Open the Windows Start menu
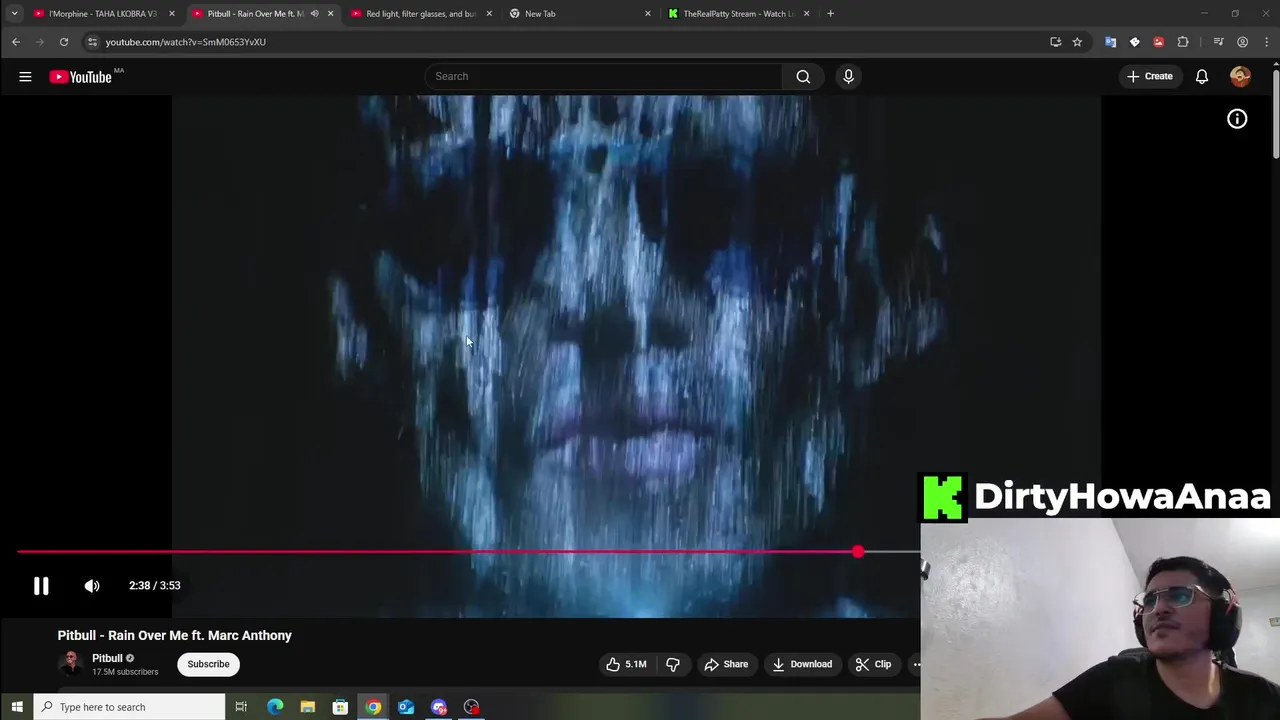 pos(16,707)
